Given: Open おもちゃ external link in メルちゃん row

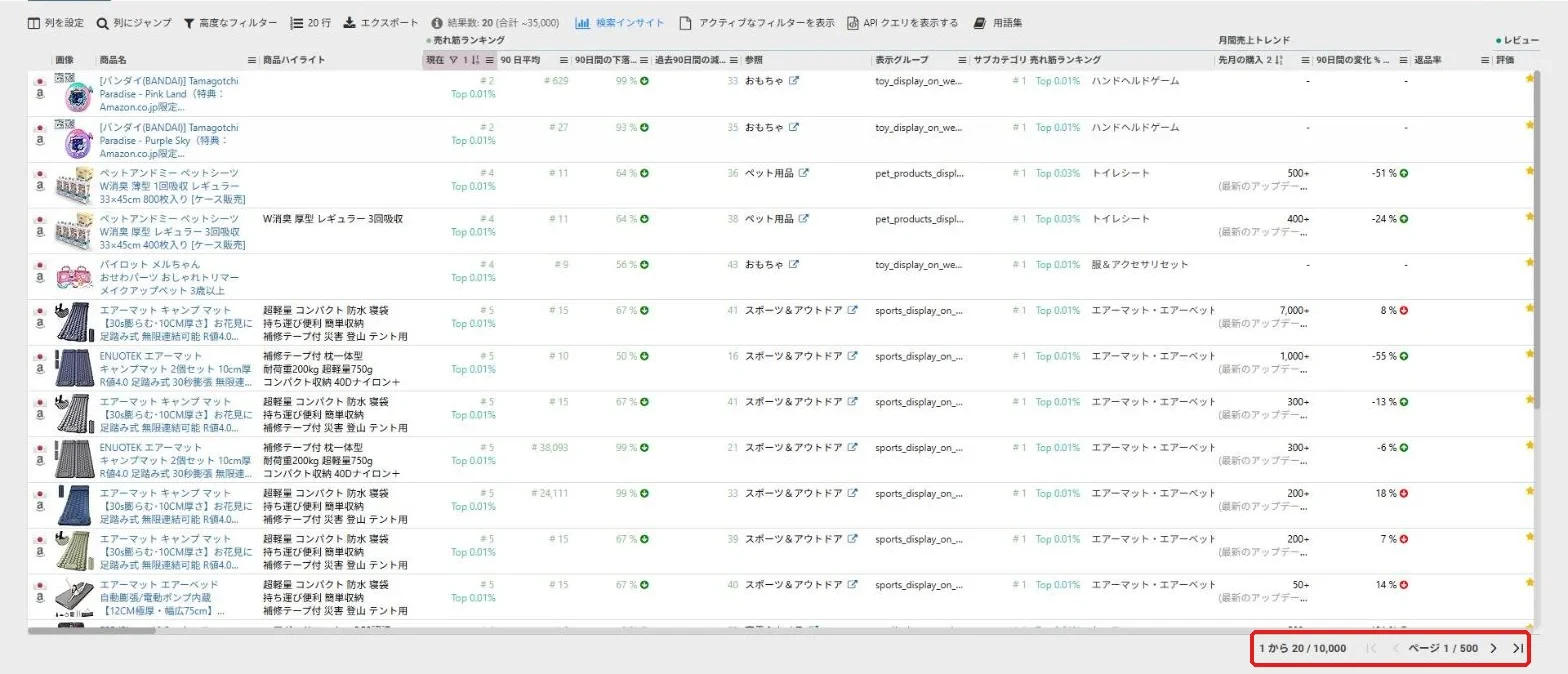Looking at the screenshot, I should pyautogui.click(x=794, y=265).
